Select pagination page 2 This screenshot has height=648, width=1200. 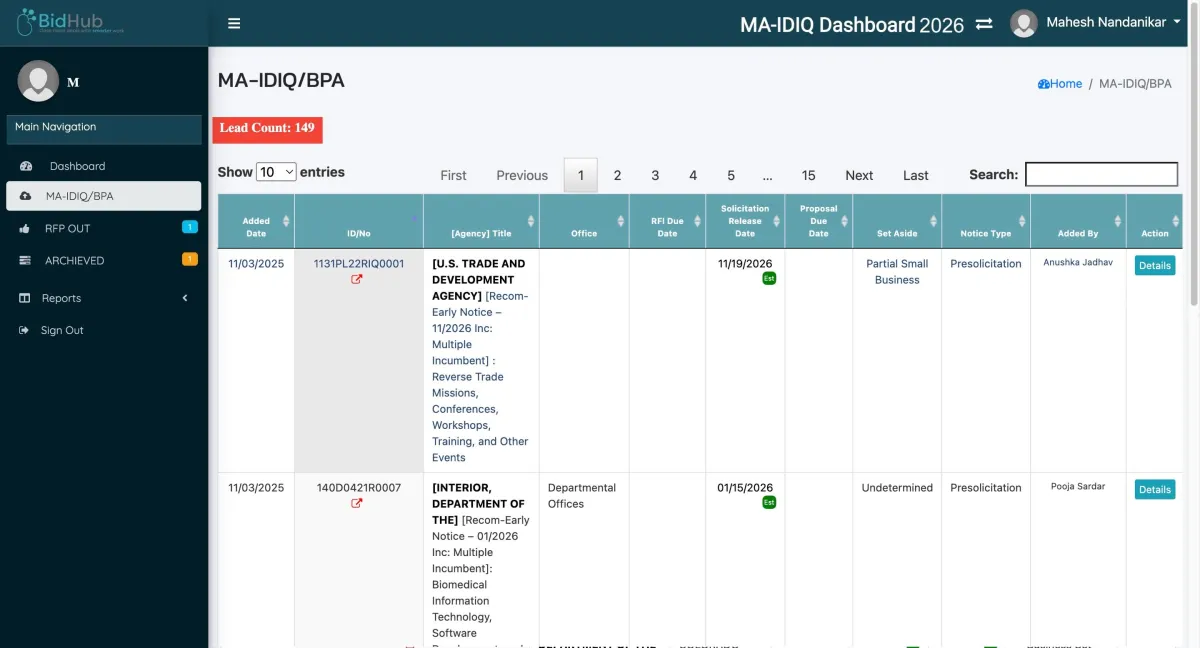[x=617, y=175]
